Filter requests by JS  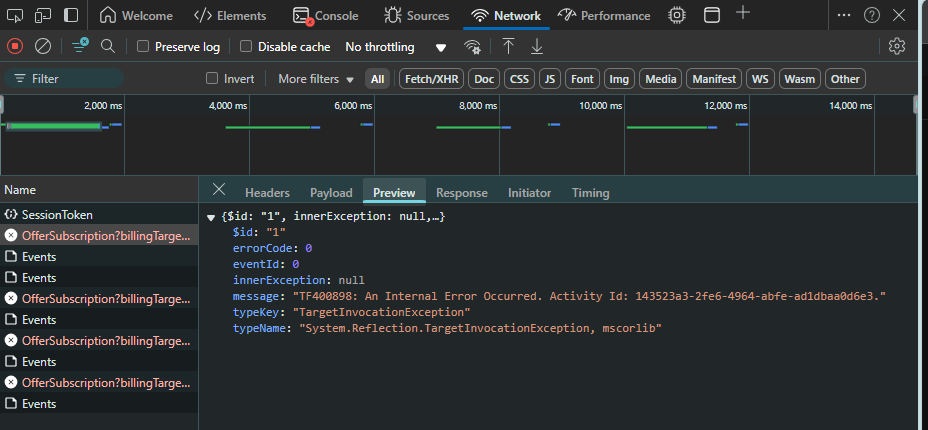[550, 79]
